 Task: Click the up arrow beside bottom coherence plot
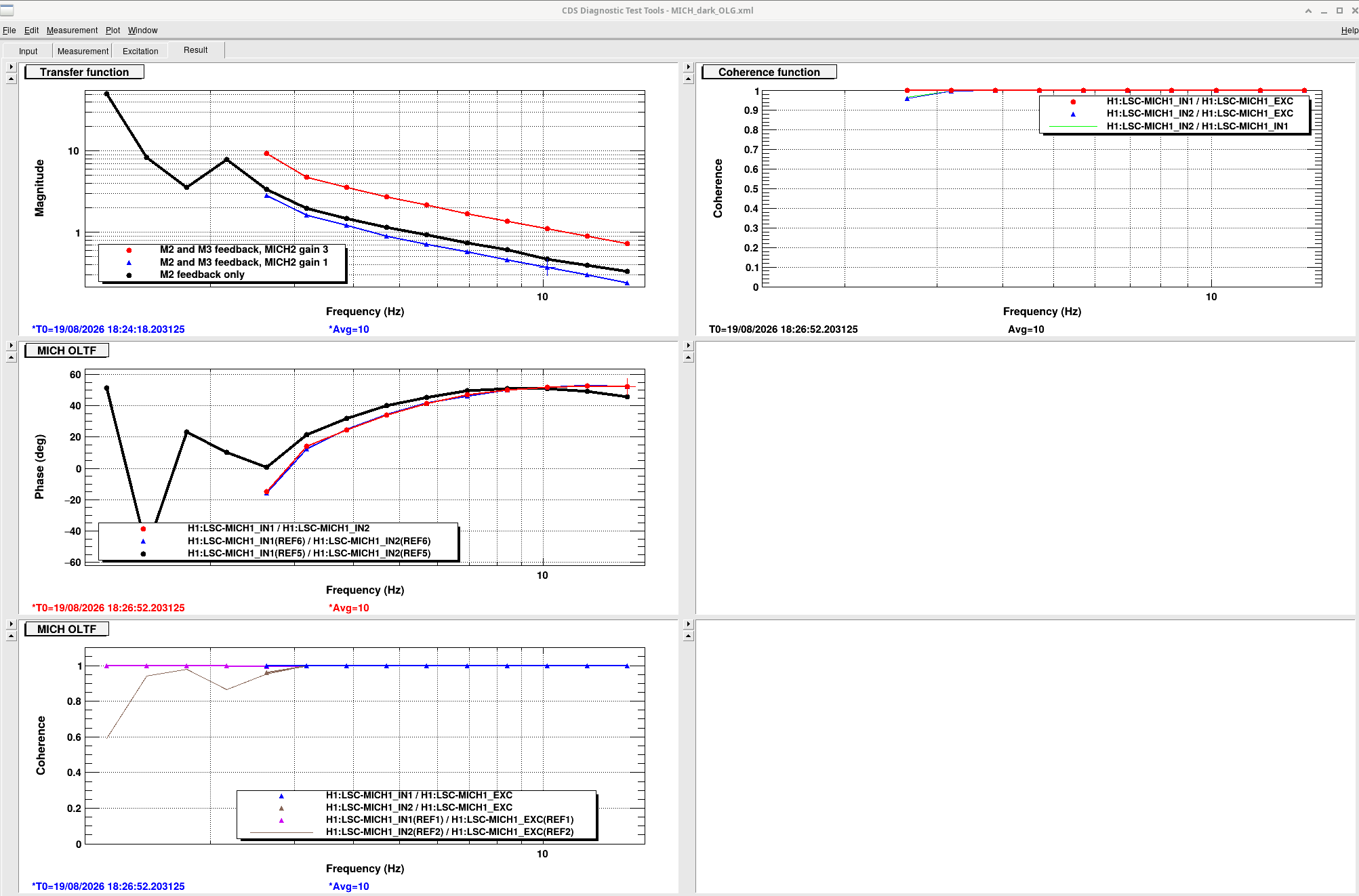11,636
